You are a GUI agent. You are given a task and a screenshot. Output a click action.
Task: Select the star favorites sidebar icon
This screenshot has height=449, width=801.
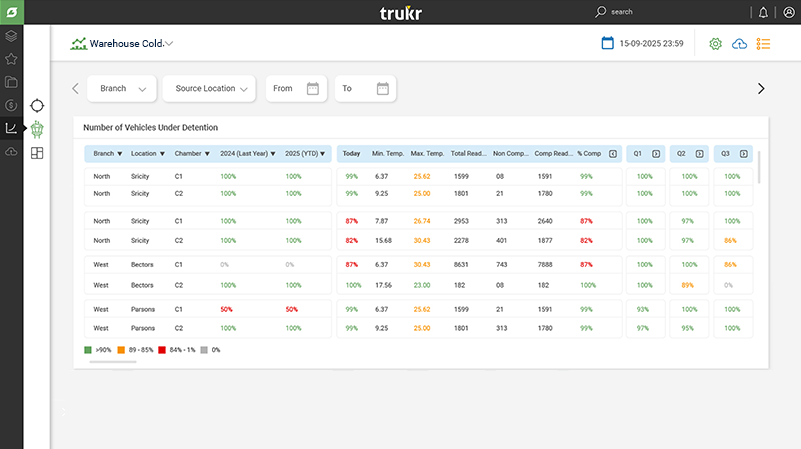(11, 59)
